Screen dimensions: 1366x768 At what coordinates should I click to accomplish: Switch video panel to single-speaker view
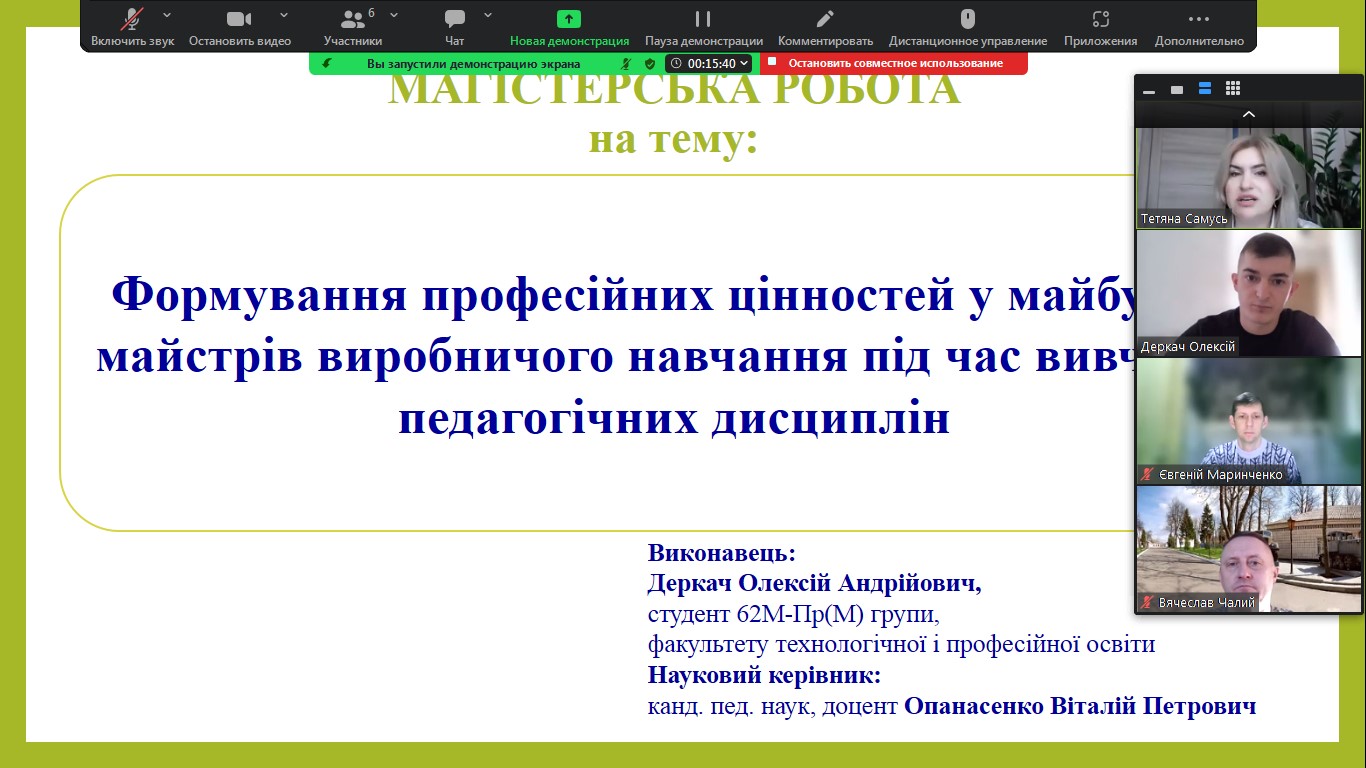click(x=1177, y=89)
